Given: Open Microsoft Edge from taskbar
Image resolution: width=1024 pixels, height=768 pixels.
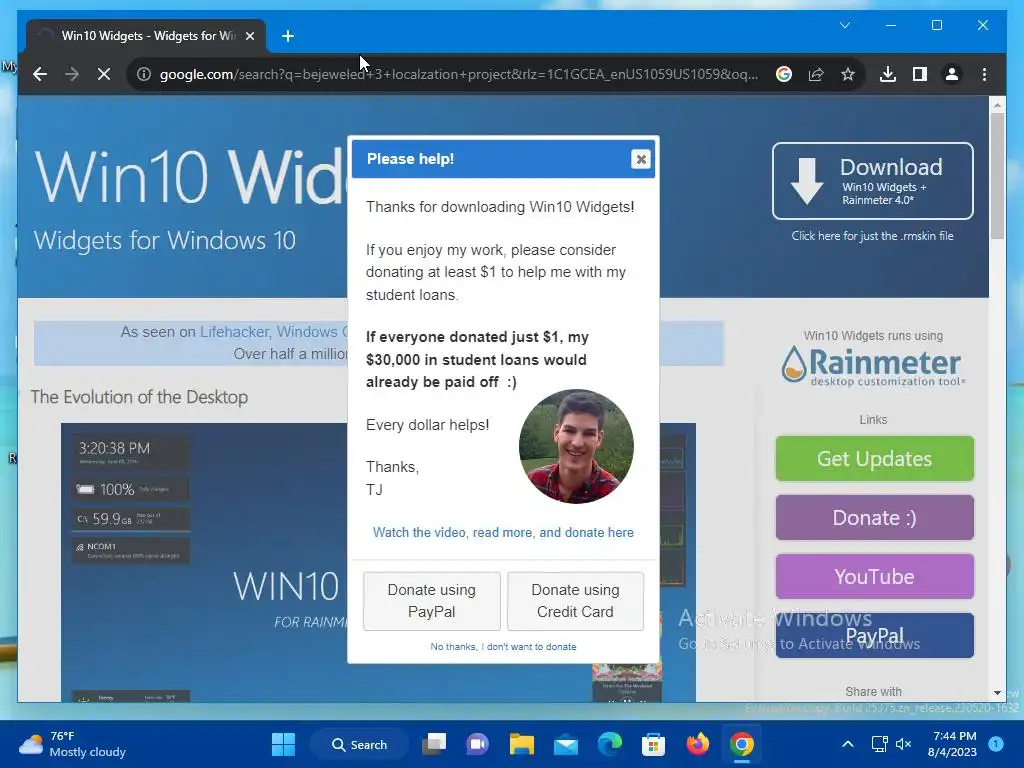Looking at the screenshot, I should click(x=610, y=744).
